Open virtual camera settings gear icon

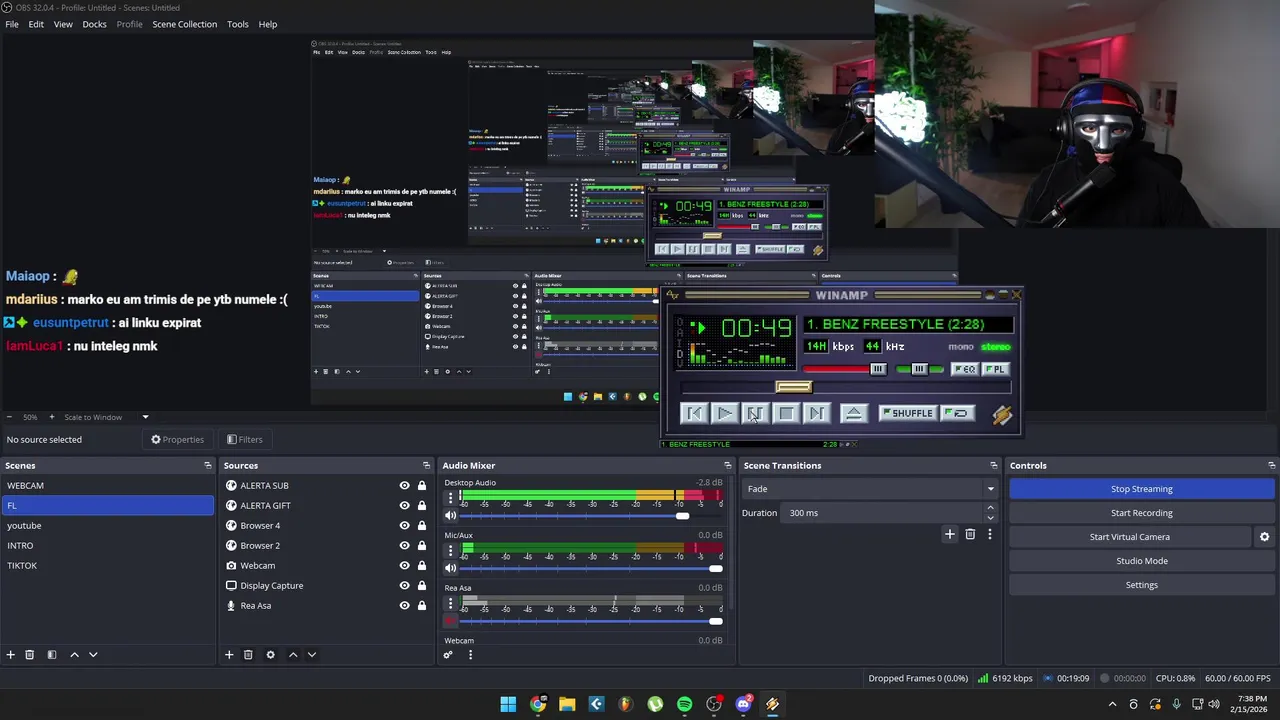click(x=1264, y=537)
